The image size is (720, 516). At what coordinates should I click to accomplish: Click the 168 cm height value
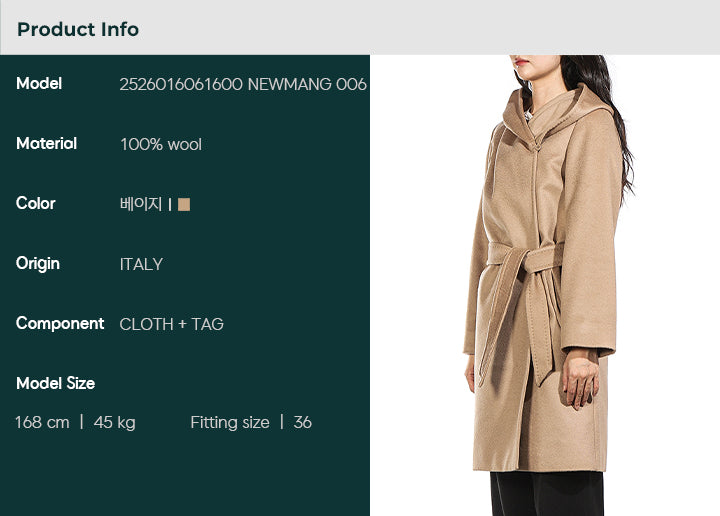42,422
